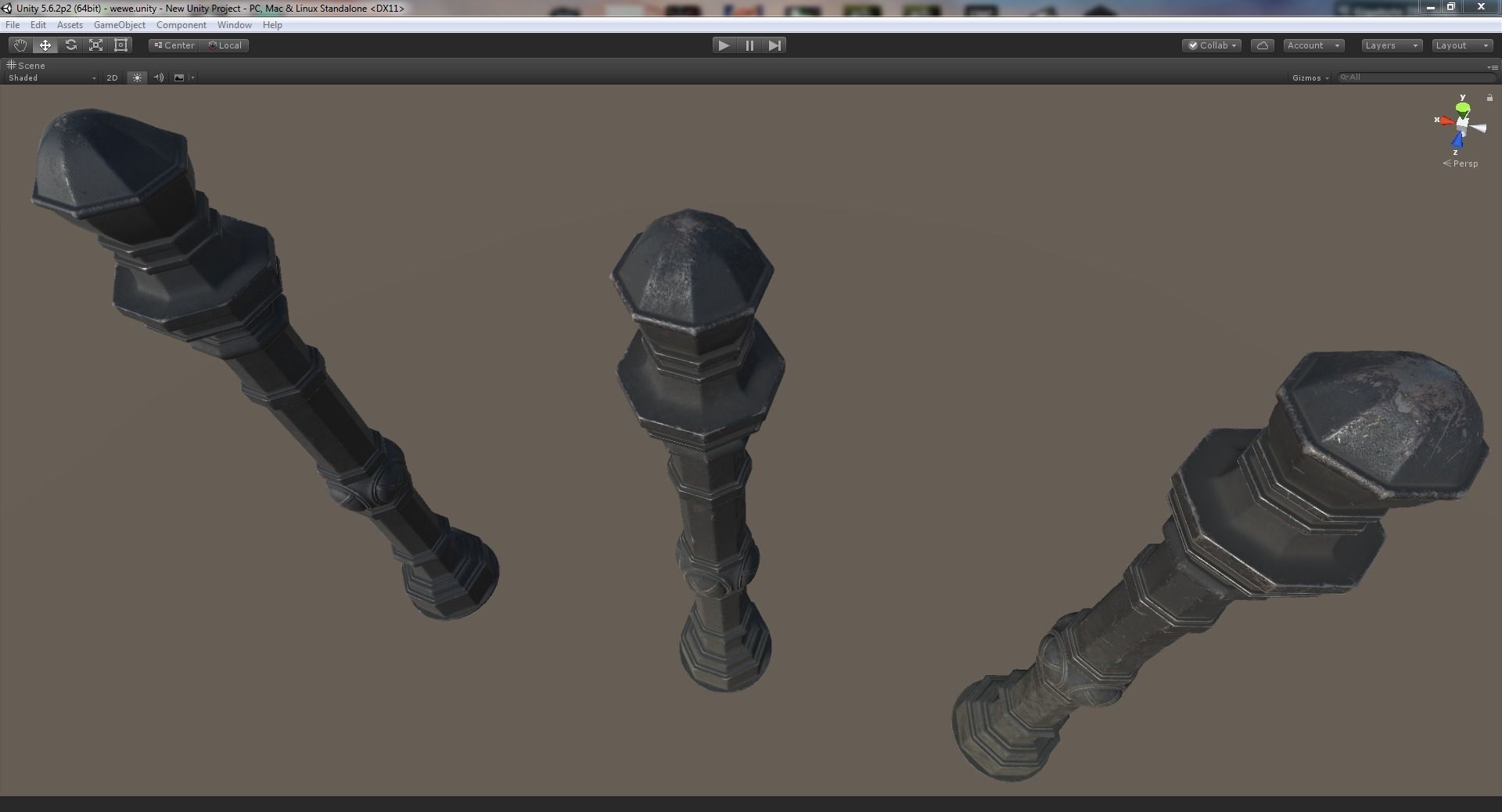The height and width of the screenshot is (812, 1502).
Task: Select the Rect Transform tool
Action: pos(121,45)
